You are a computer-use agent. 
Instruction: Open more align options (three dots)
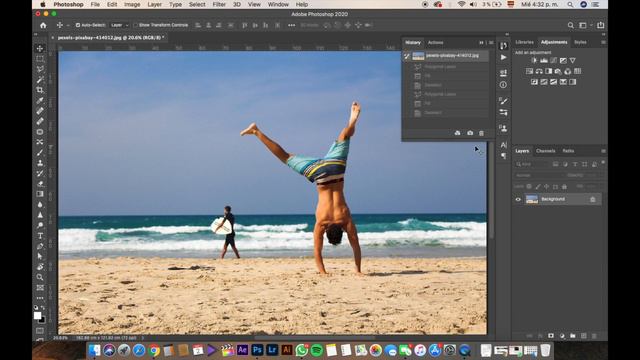coord(291,25)
